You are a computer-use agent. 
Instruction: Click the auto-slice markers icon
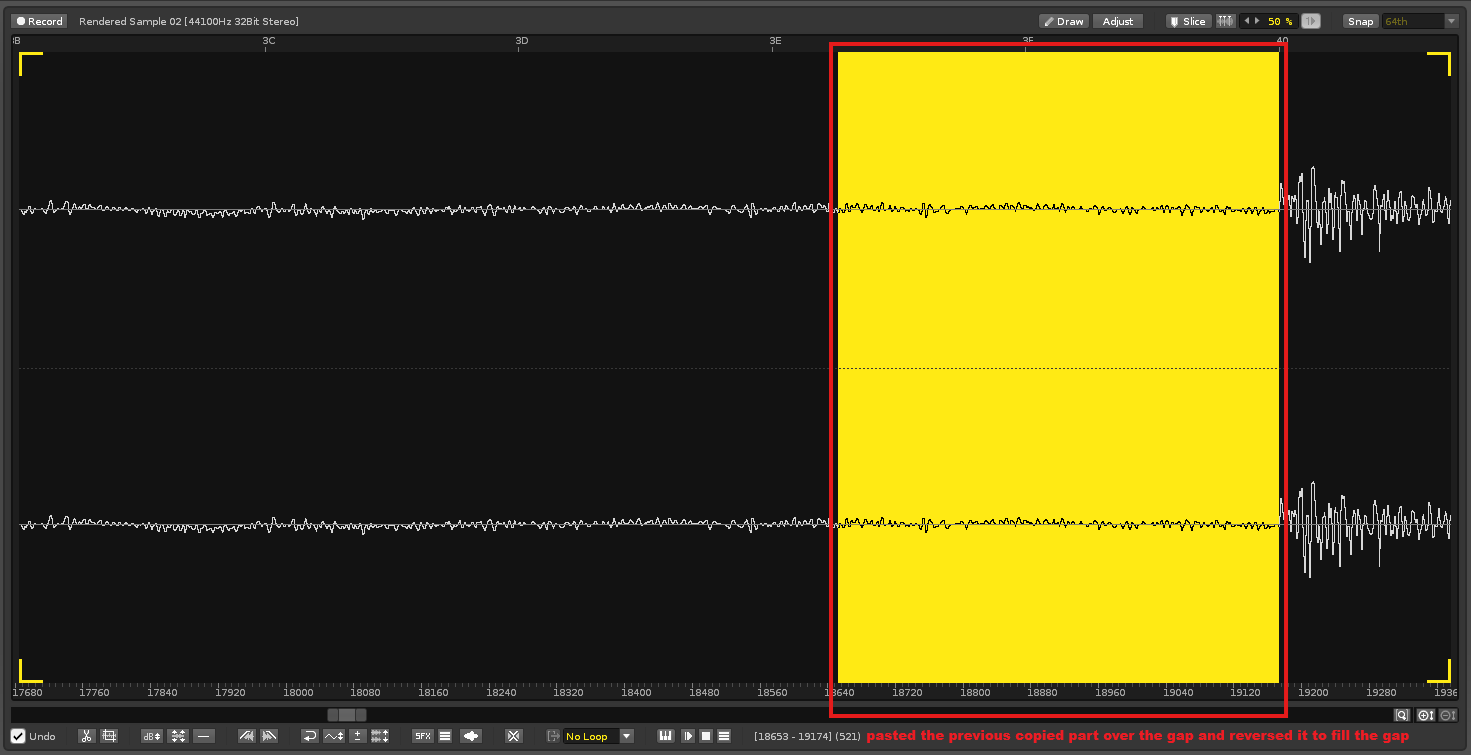[1225, 21]
